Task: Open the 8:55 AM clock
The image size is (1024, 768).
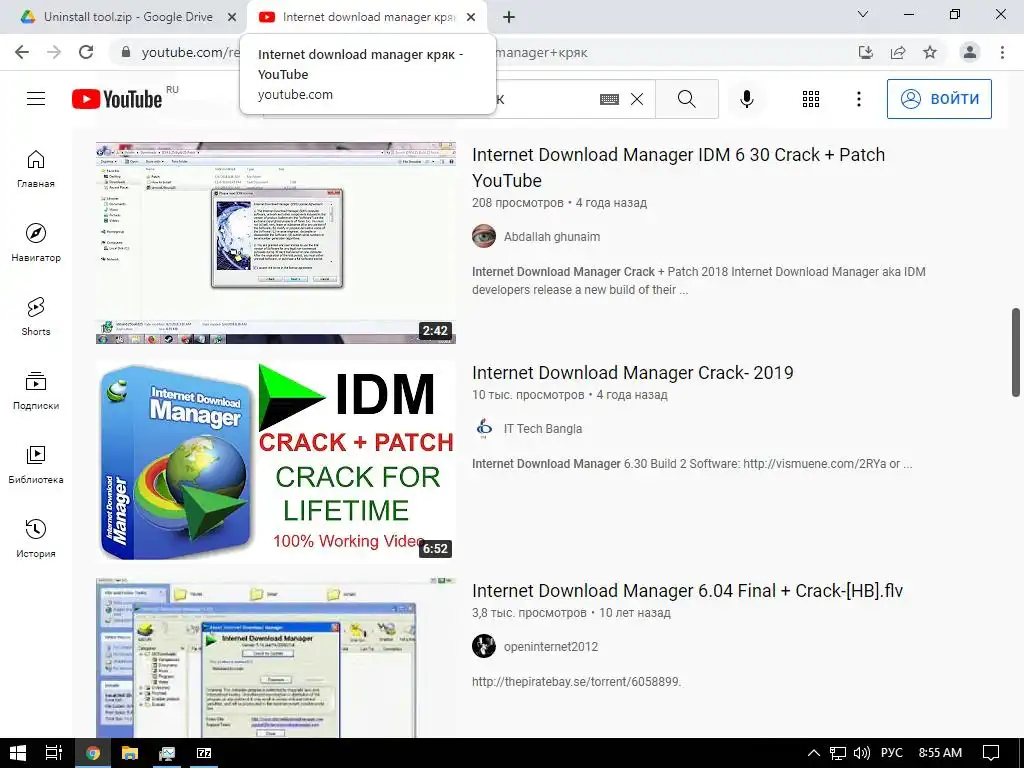Action: [x=940, y=753]
